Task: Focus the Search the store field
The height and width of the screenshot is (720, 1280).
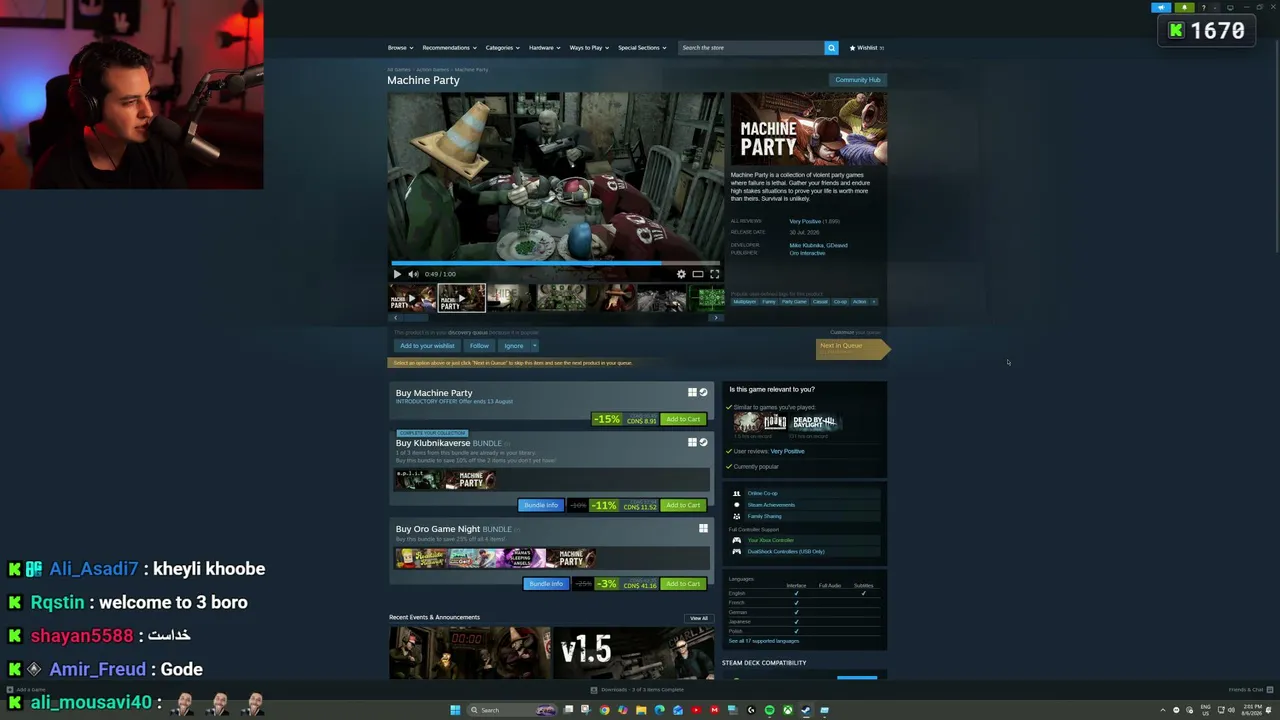Action: pyautogui.click(x=751, y=48)
